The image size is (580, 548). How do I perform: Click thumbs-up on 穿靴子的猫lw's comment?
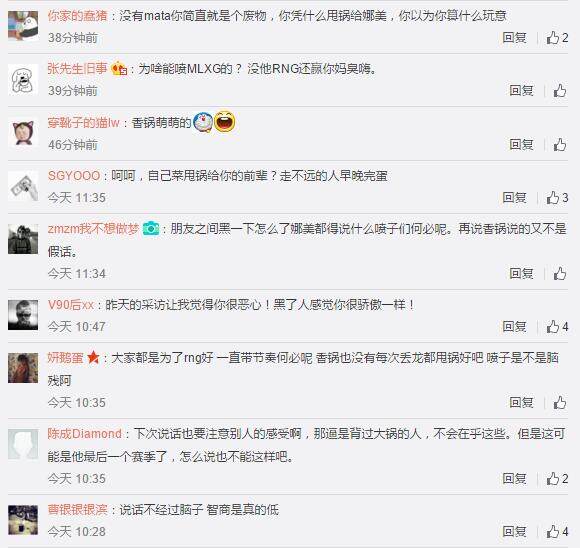pyautogui.click(x=560, y=145)
